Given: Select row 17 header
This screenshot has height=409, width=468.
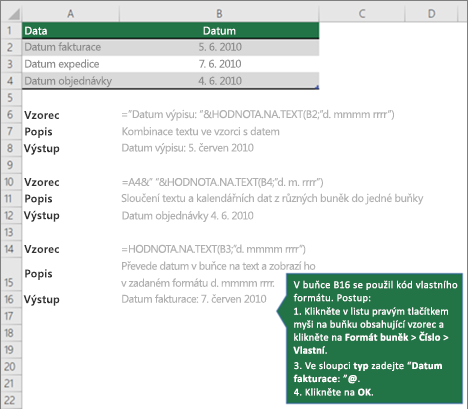Looking at the screenshot, I should 11,316.
